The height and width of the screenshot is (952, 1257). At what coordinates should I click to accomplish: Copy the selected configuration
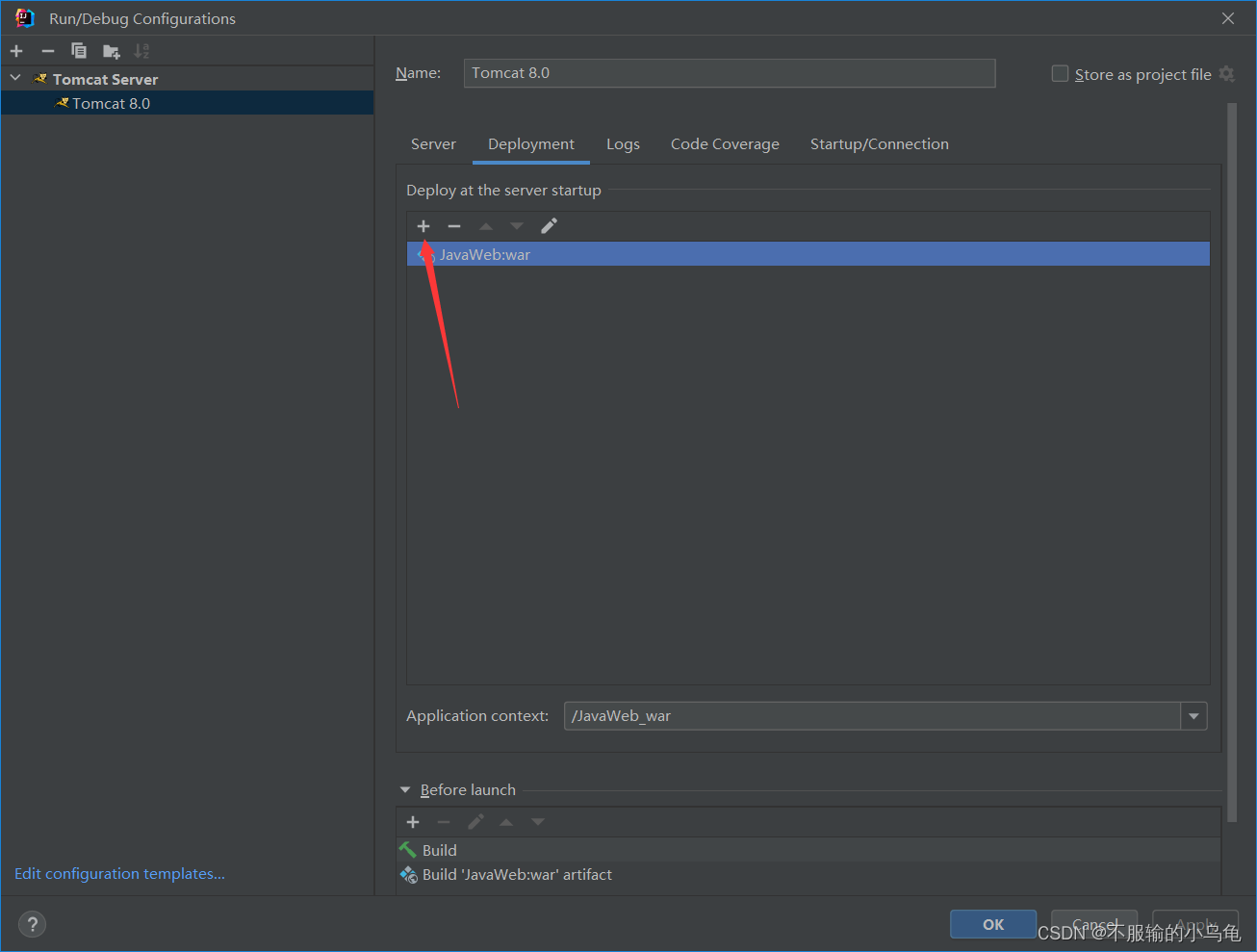(79, 51)
